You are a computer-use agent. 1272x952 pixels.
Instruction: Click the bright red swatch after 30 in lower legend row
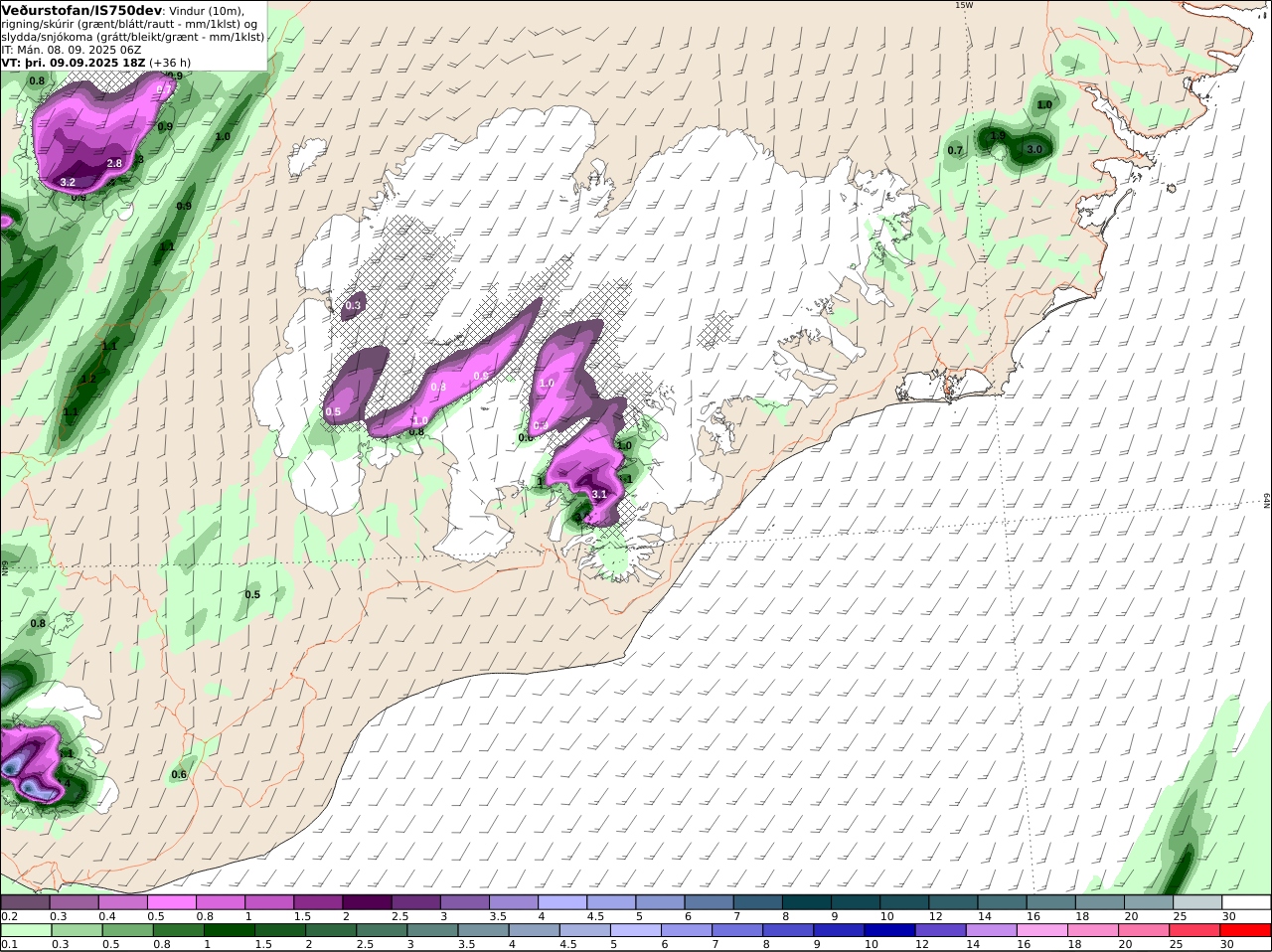(x=1246, y=931)
